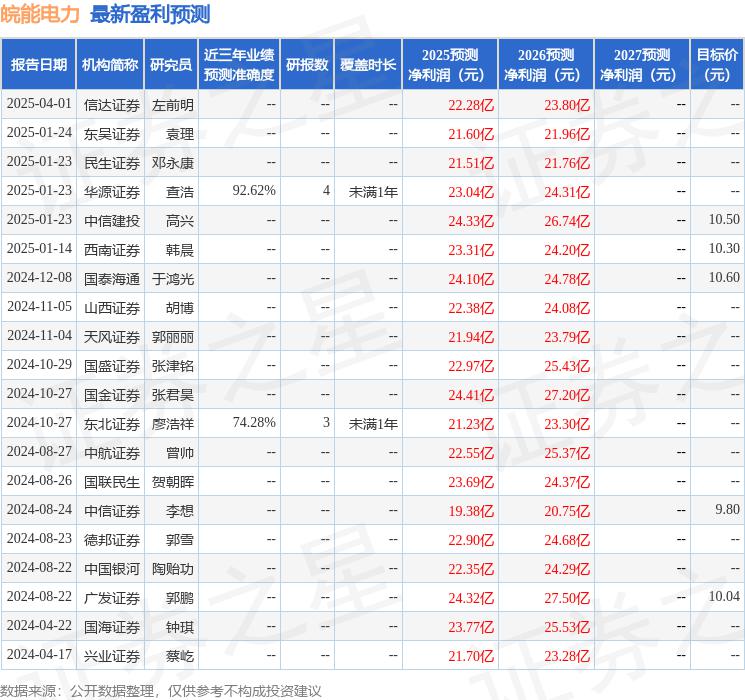Click the 覆盖时长 column header
This screenshot has height=700, width=745.
pyautogui.click(x=368, y=65)
